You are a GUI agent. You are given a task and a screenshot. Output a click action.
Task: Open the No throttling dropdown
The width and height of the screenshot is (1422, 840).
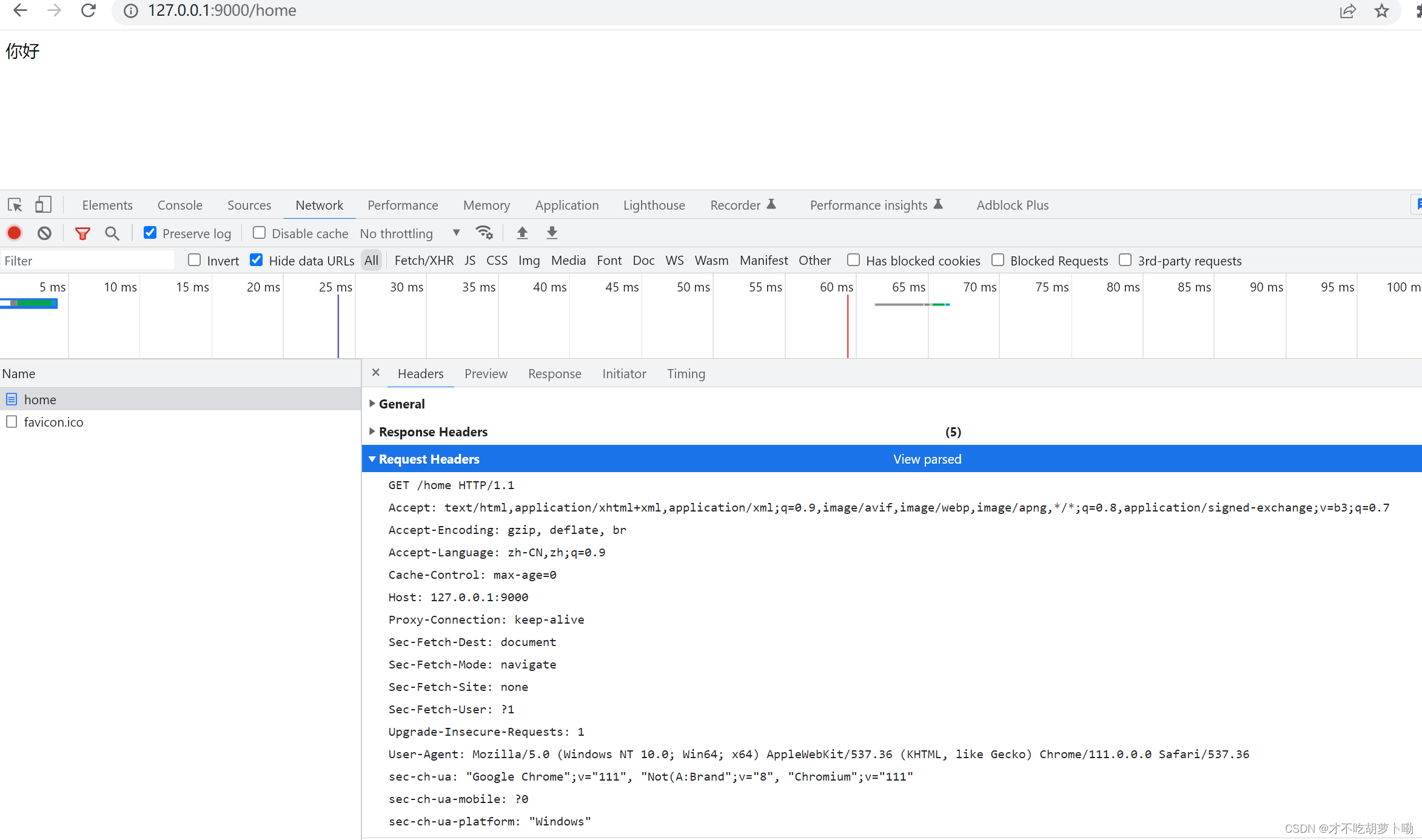(x=409, y=233)
